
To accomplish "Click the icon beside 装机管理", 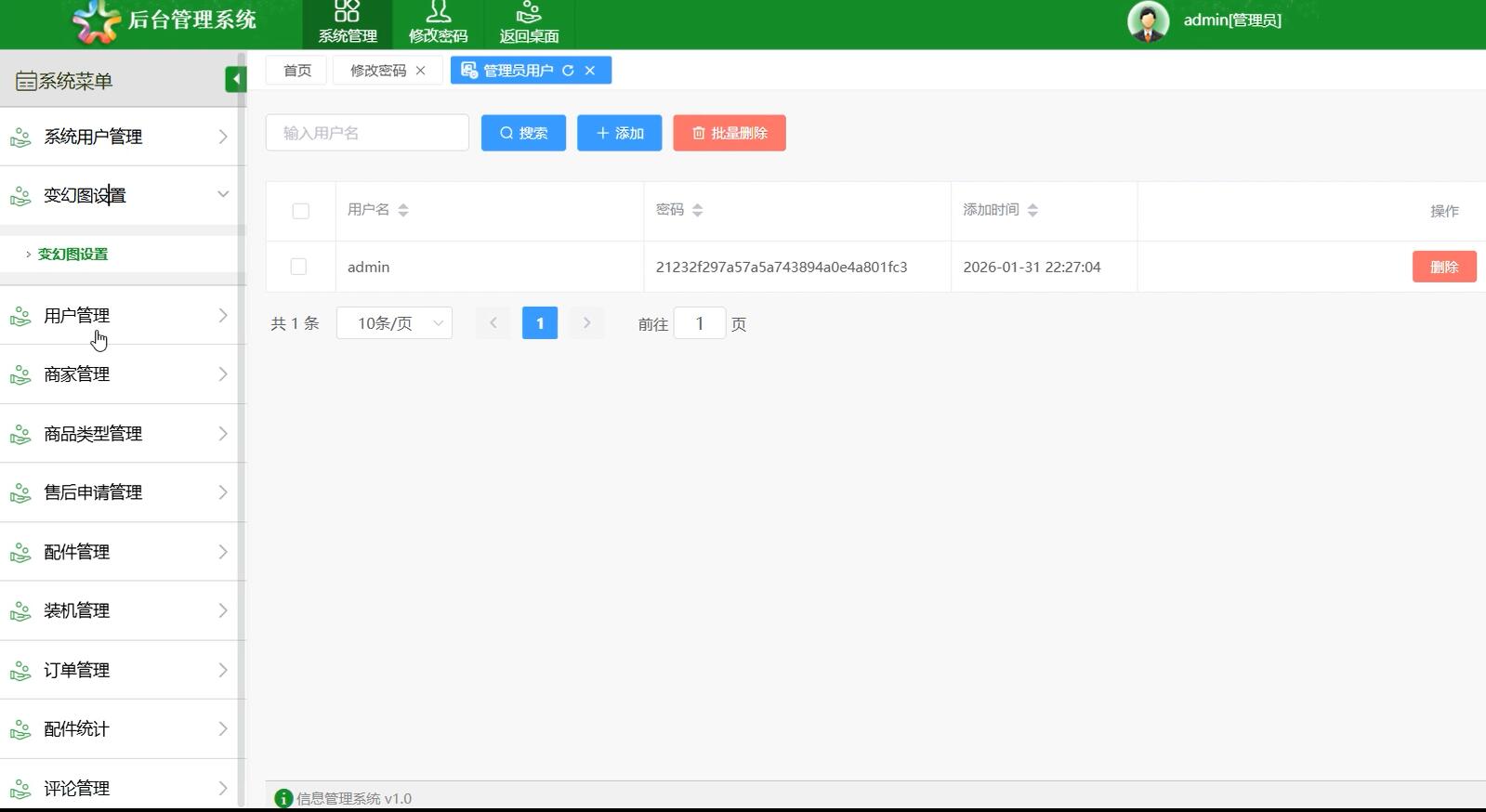I will pyautogui.click(x=20, y=611).
